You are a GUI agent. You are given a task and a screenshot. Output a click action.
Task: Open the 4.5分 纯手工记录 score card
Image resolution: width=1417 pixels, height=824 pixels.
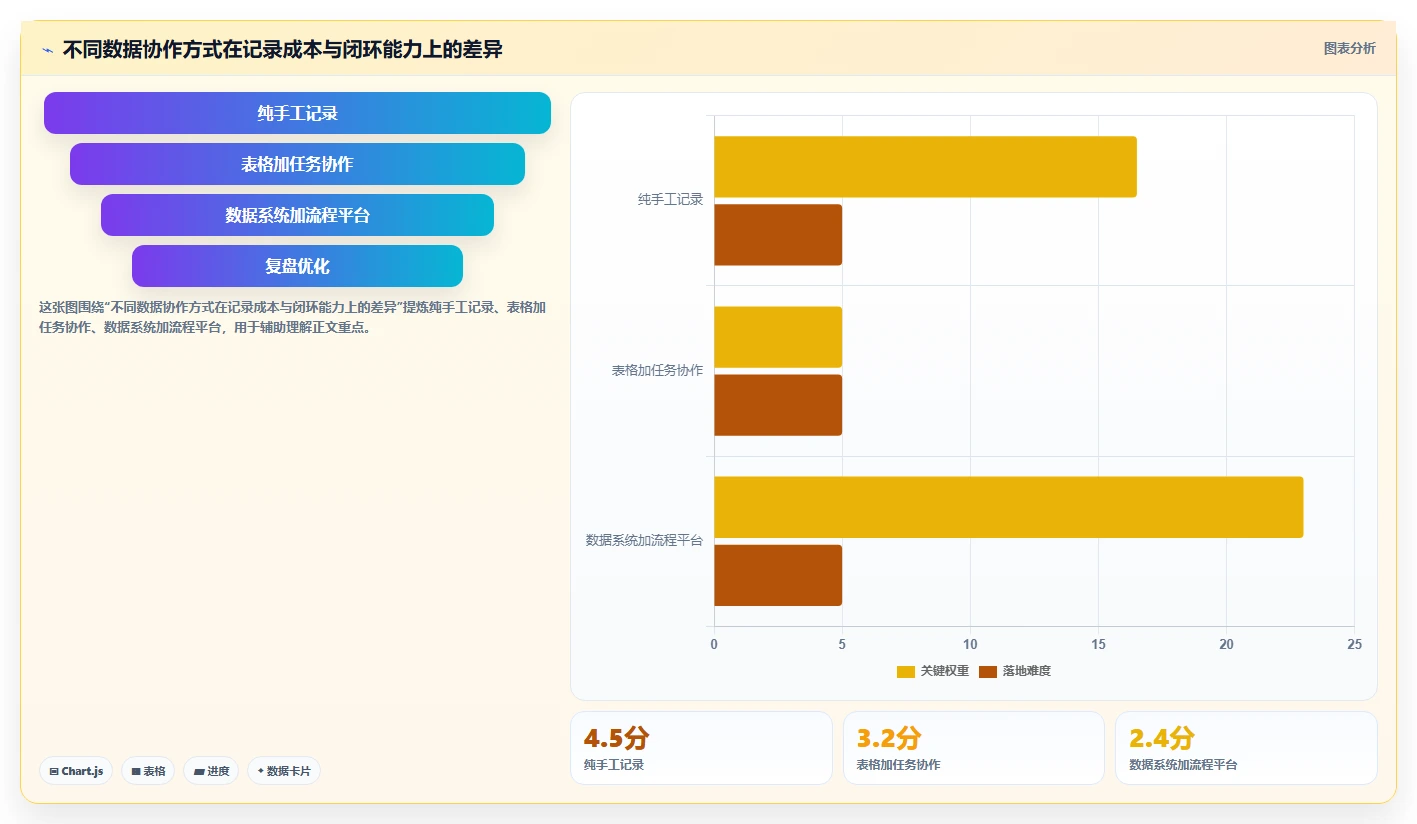tap(701, 748)
